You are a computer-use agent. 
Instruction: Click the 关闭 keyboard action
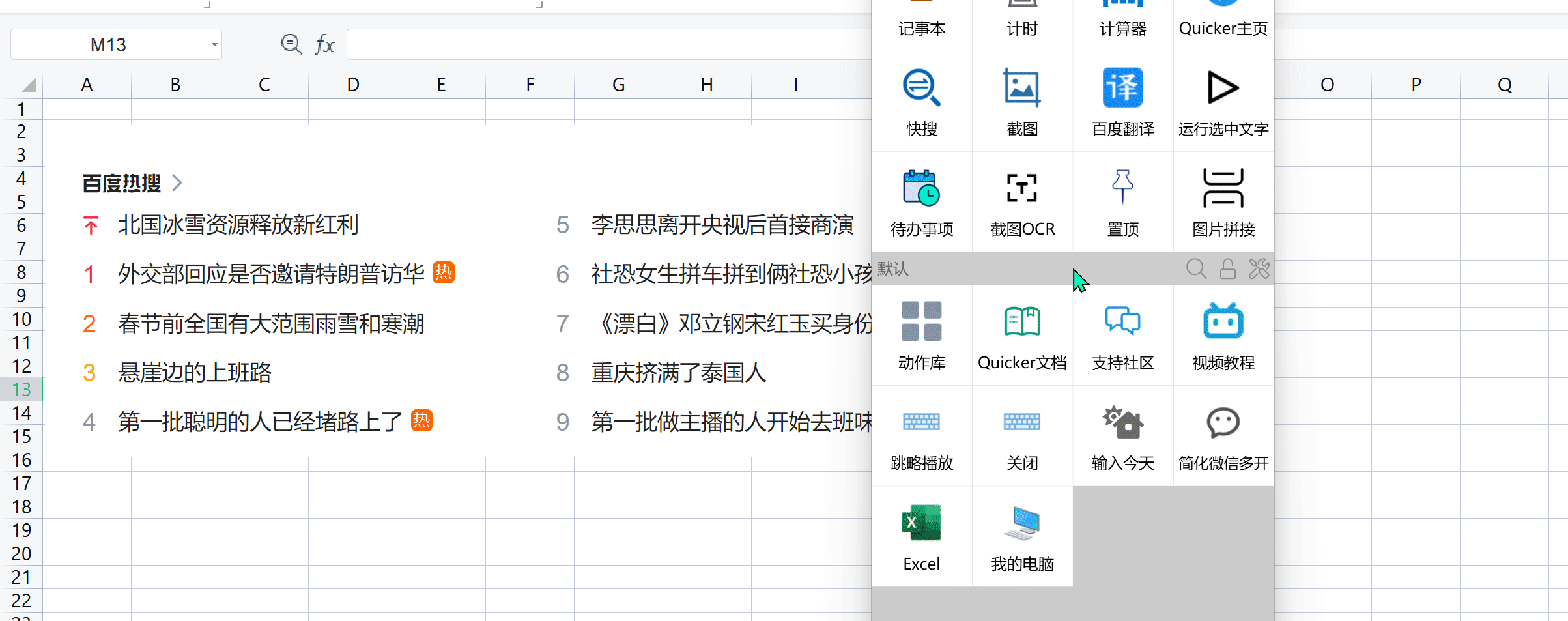coord(1022,435)
